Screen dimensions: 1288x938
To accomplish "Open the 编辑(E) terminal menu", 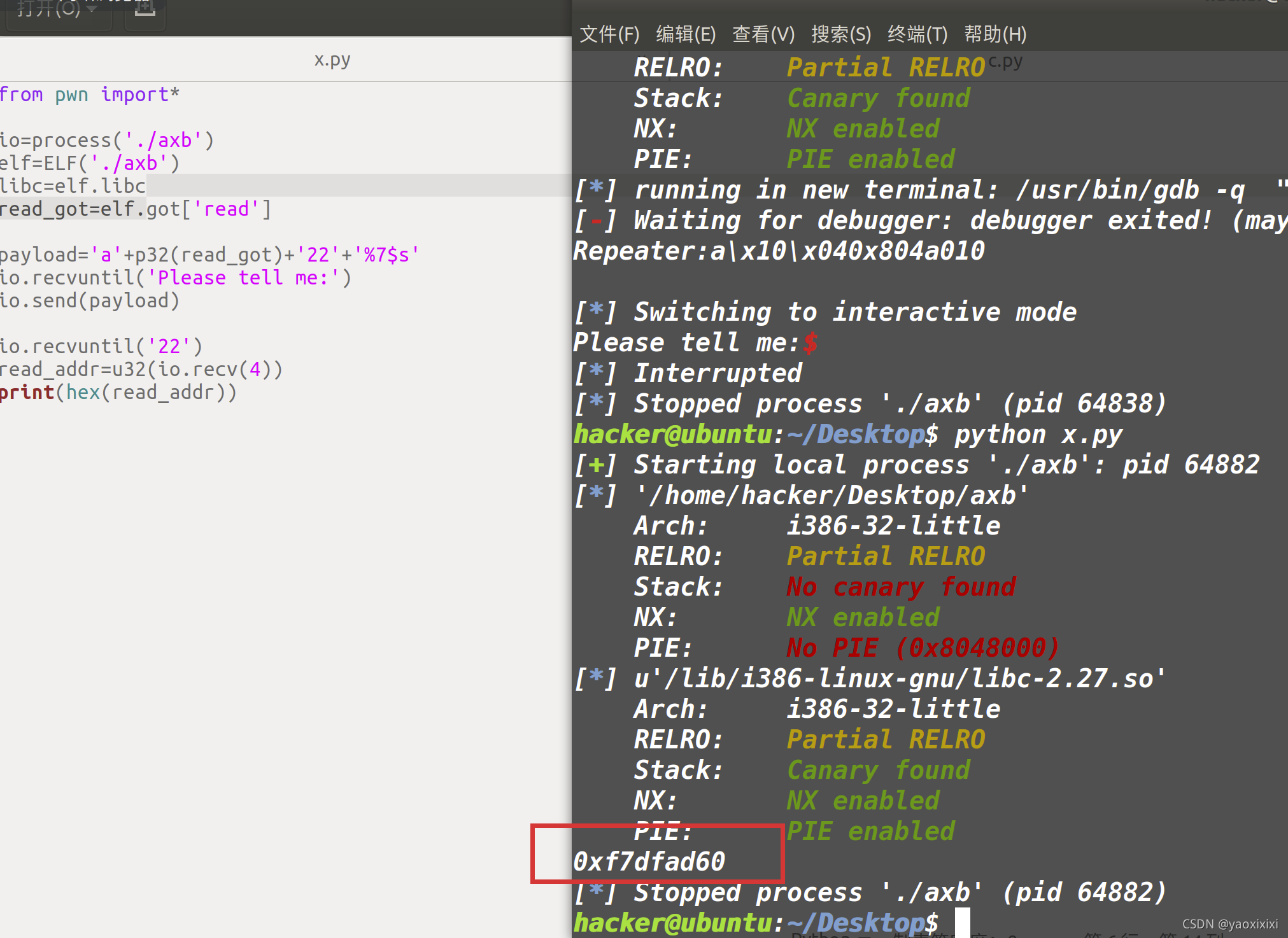I will click(686, 34).
